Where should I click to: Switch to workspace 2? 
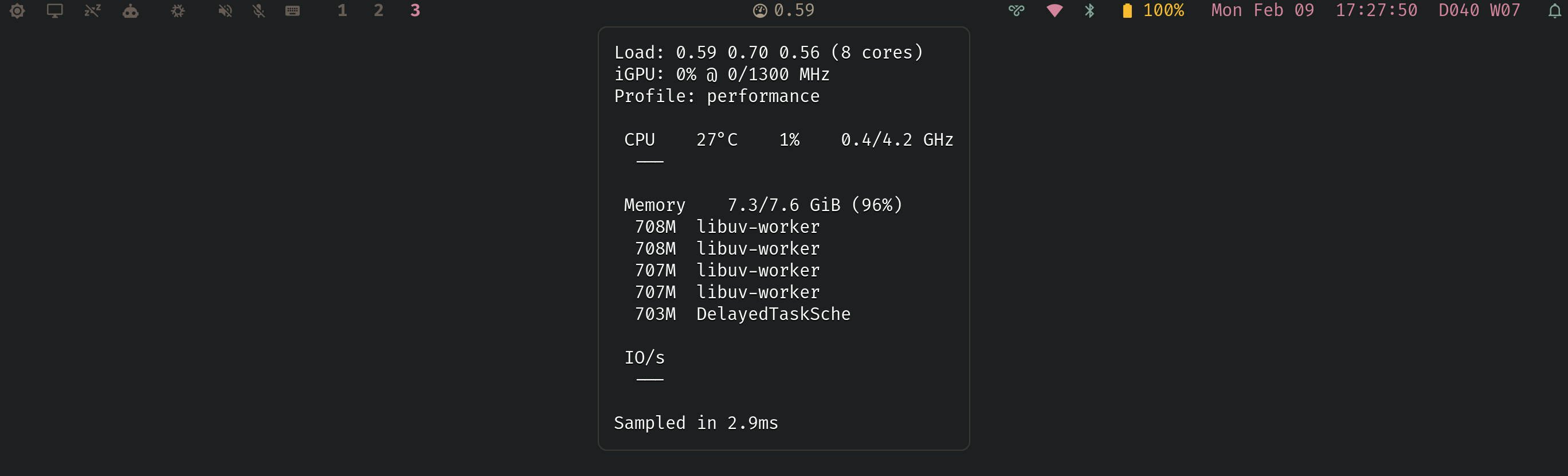coord(379,11)
